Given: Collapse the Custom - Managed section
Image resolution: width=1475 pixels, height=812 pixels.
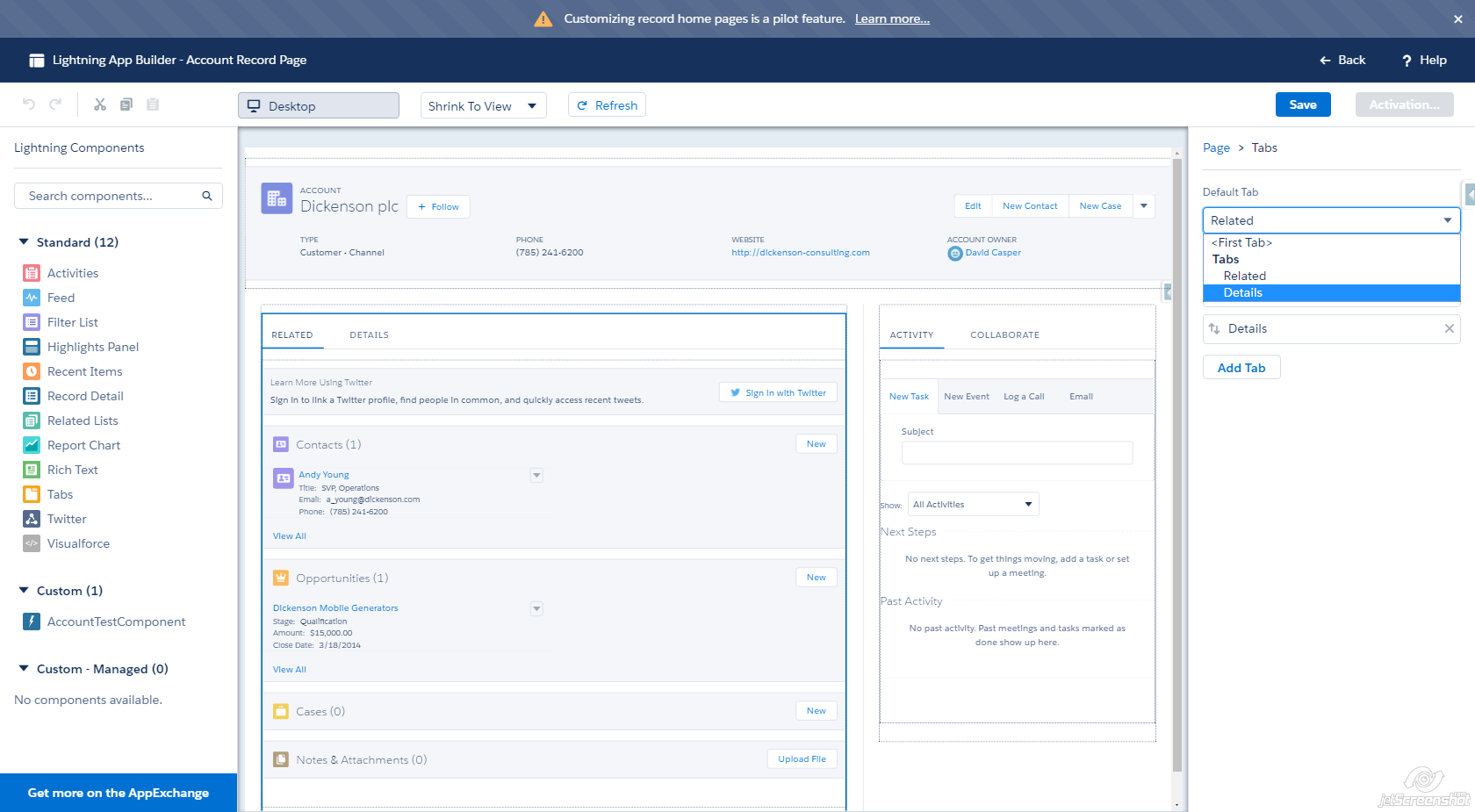Looking at the screenshot, I should point(24,669).
